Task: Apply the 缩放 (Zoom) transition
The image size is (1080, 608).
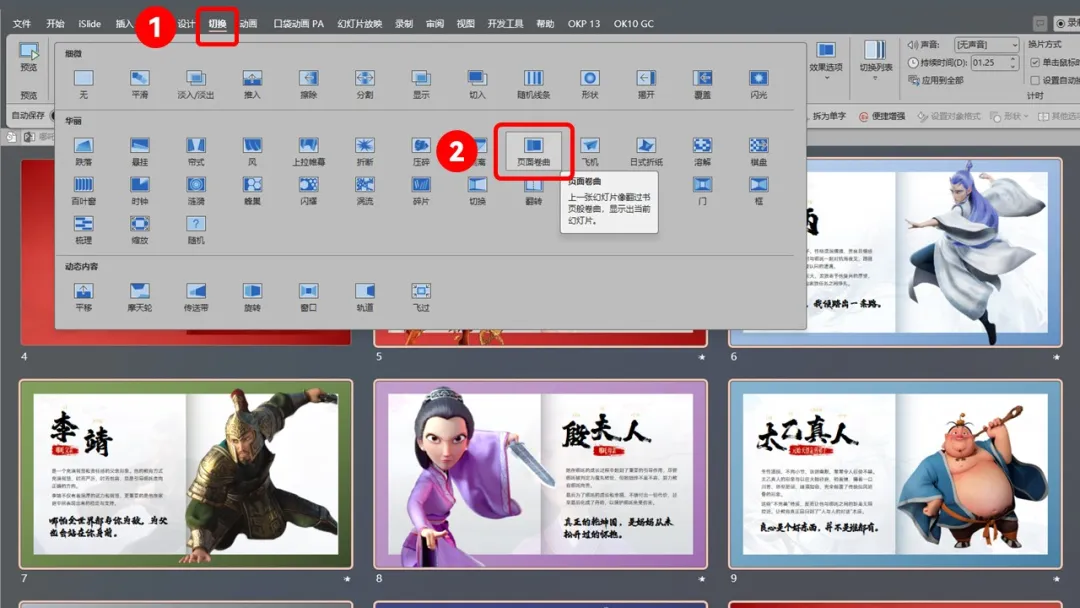Action: coord(140,230)
